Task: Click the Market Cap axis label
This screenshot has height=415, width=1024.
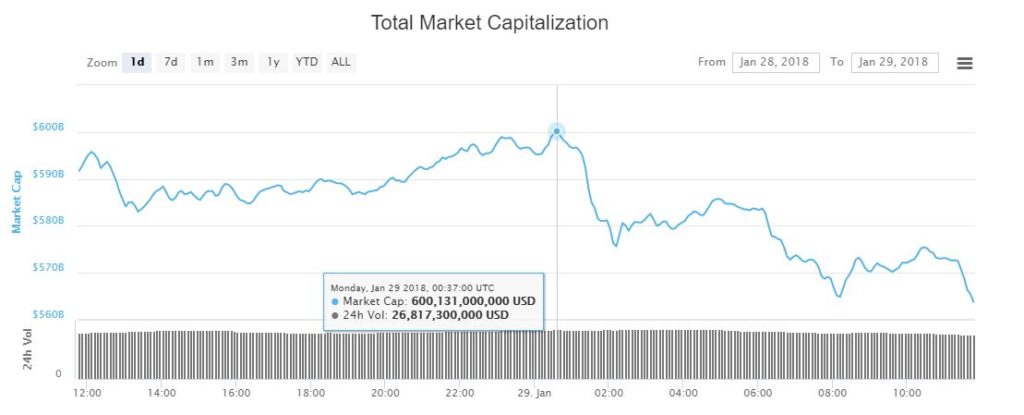Action: 18,202
